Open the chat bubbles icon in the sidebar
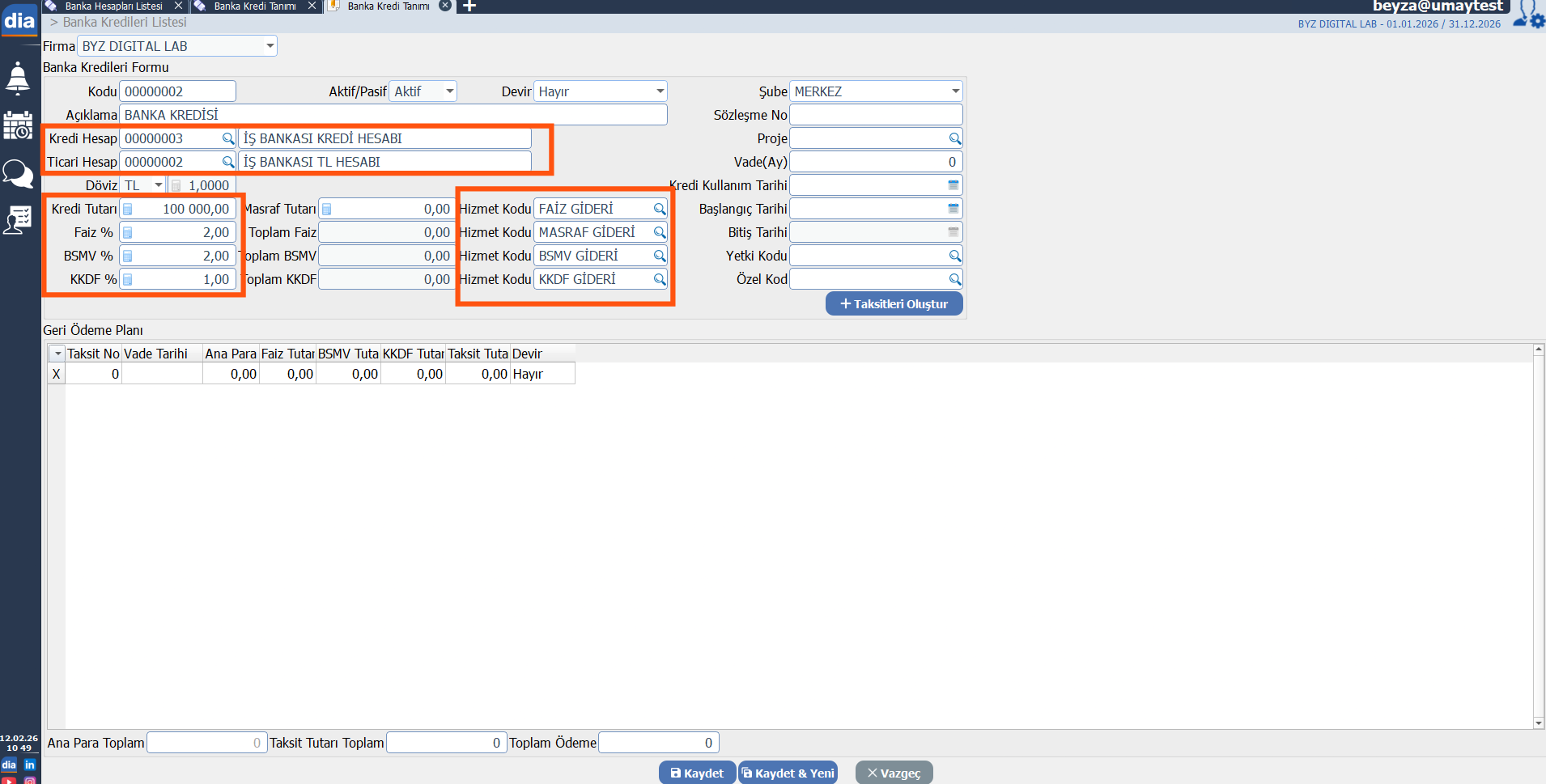The height and width of the screenshot is (784, 1546). point(18,173)
